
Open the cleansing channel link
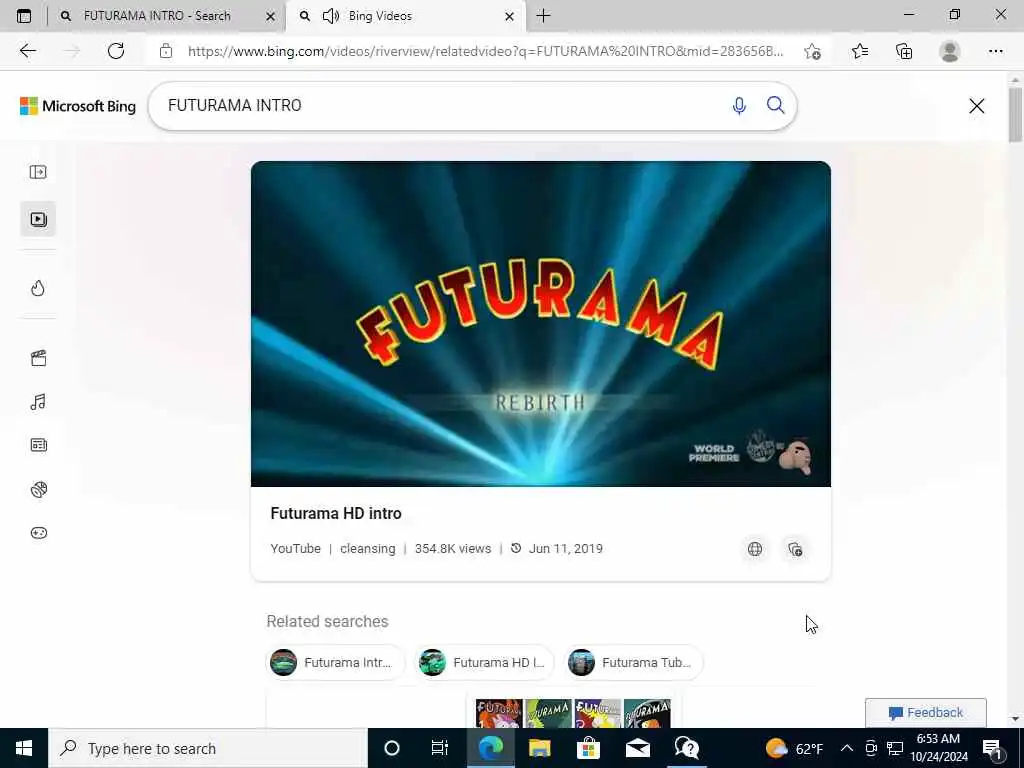[x=368, y=549]
